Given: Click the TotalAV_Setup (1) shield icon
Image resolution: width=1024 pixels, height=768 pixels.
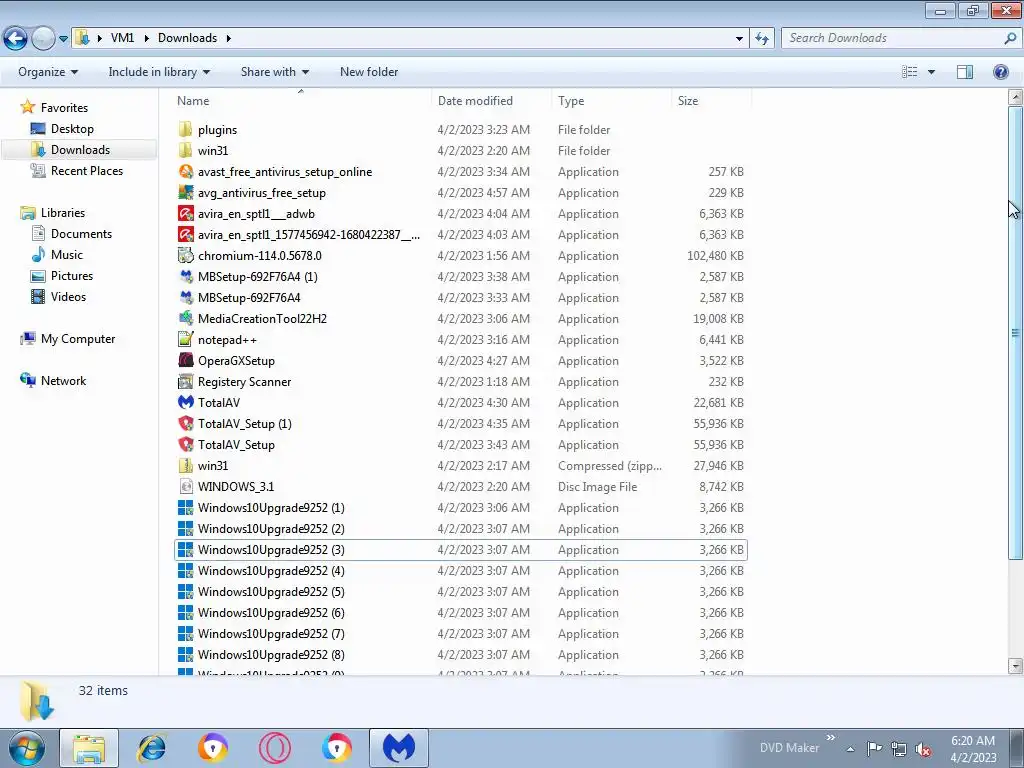Looking at the screenshot, I should click(185, 423).
